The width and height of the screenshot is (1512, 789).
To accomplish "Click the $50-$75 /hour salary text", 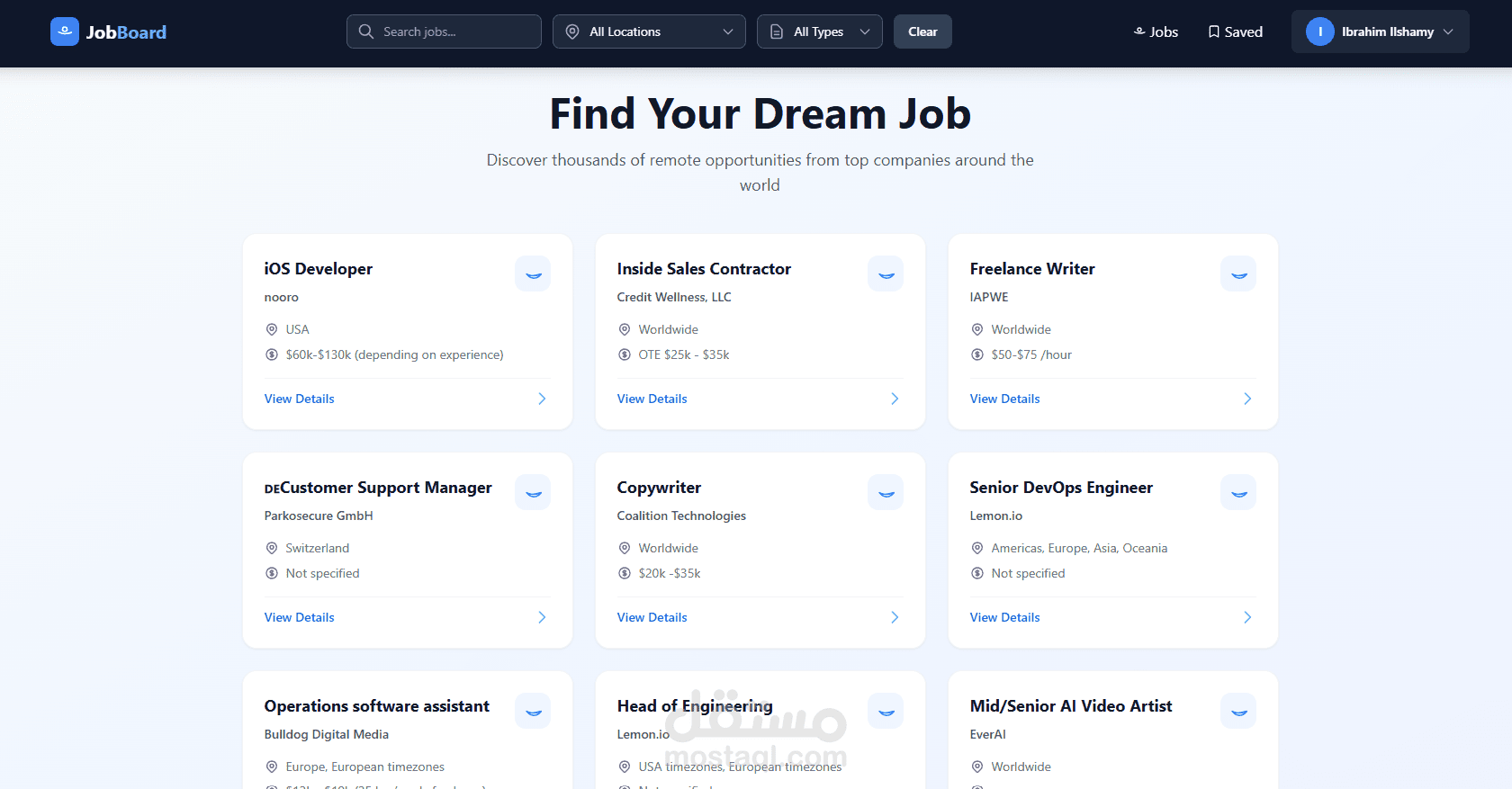I will [x=1031, y=354].
